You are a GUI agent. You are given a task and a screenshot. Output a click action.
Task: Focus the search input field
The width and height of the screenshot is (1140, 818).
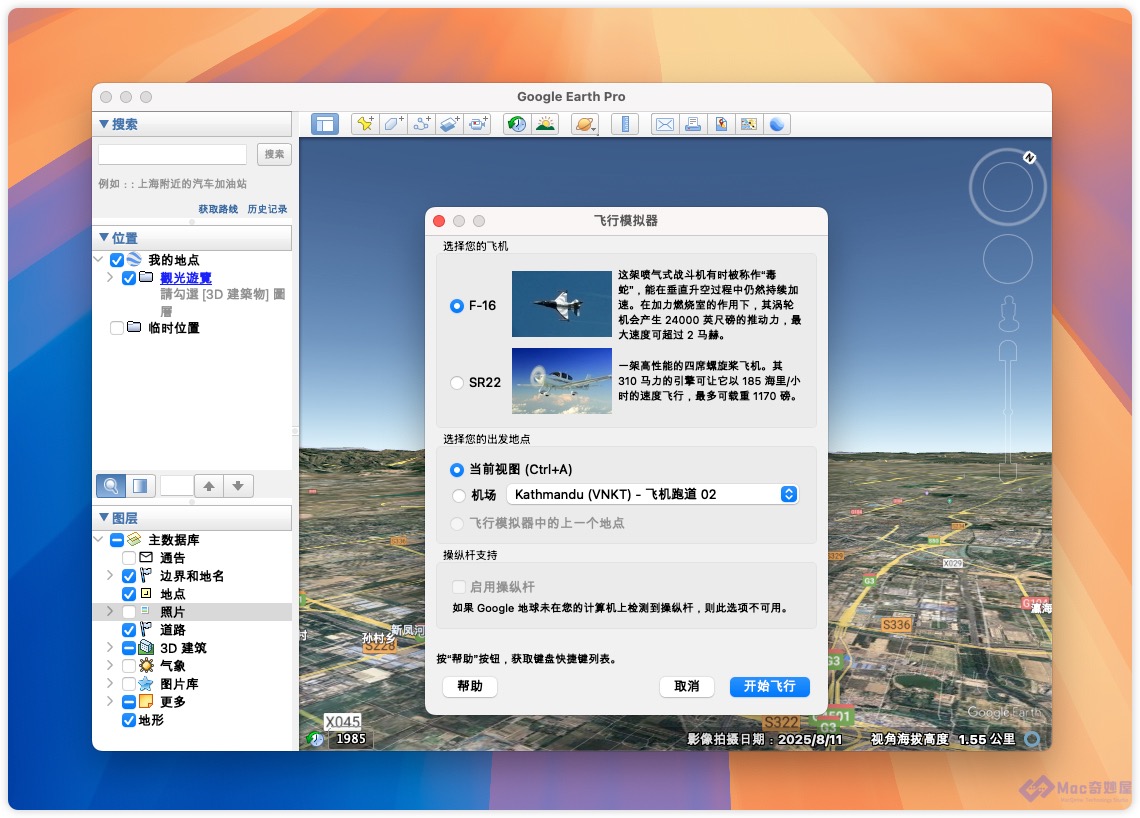tap(172, 154)
